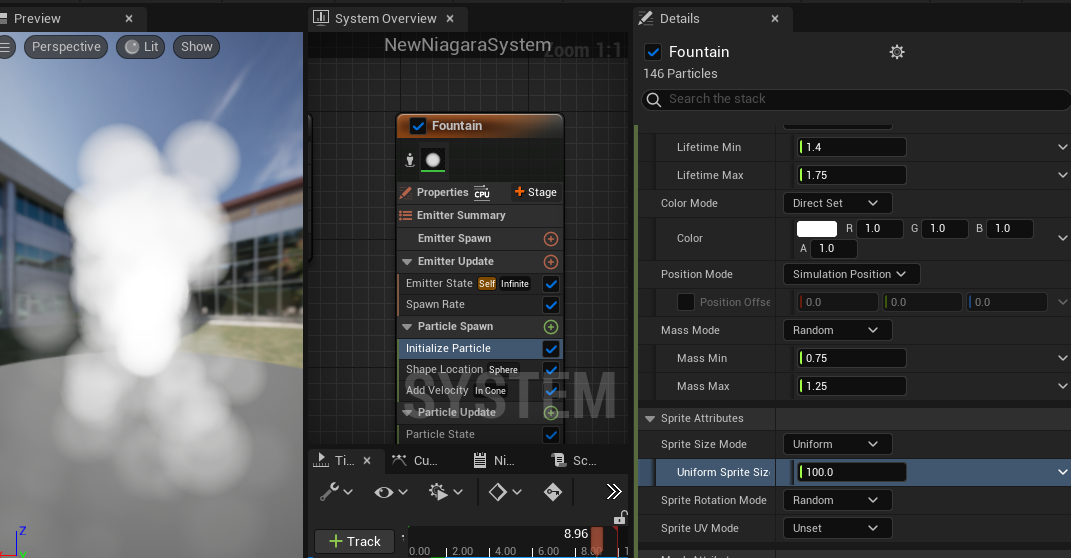Switch to the Niagara log tab
The height and width of the screenshot is (558, 1071).
point(495,460)
